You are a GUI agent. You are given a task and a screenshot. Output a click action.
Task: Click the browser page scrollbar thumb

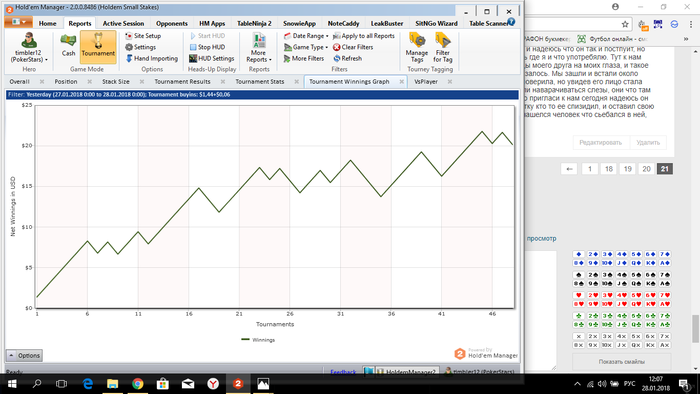696,328
